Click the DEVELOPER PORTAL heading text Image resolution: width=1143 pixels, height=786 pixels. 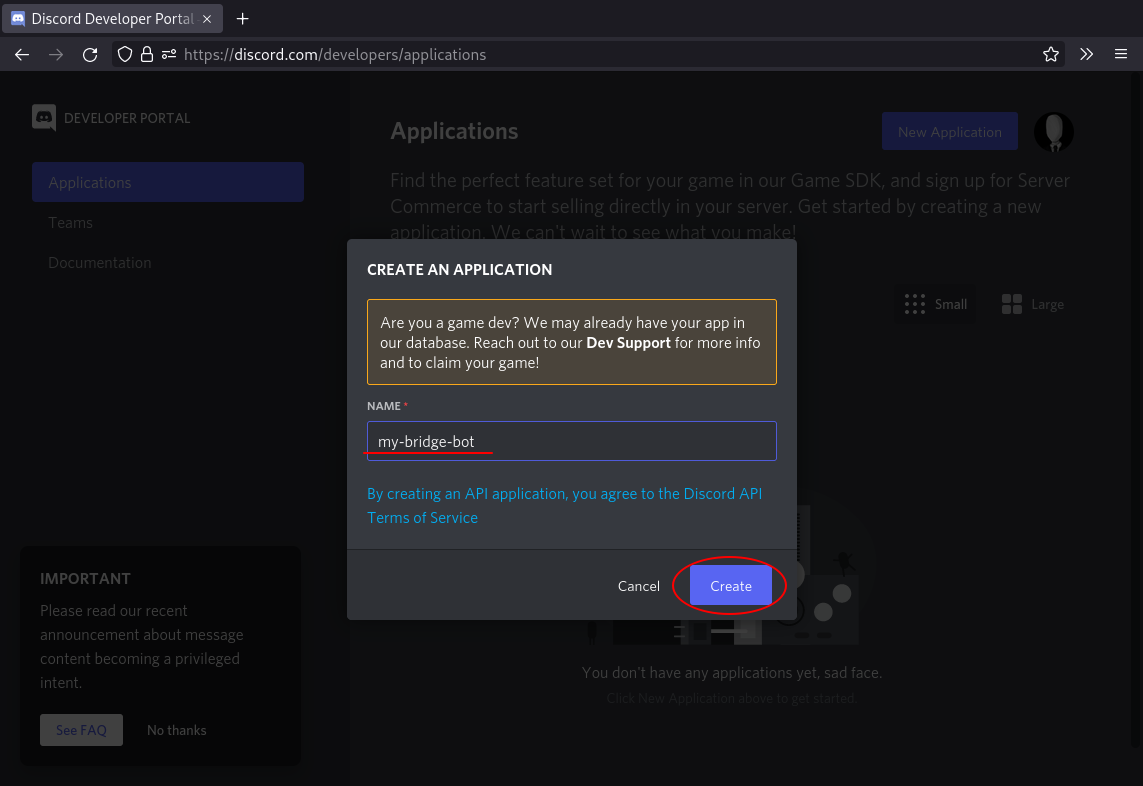[x=127, y=118]
